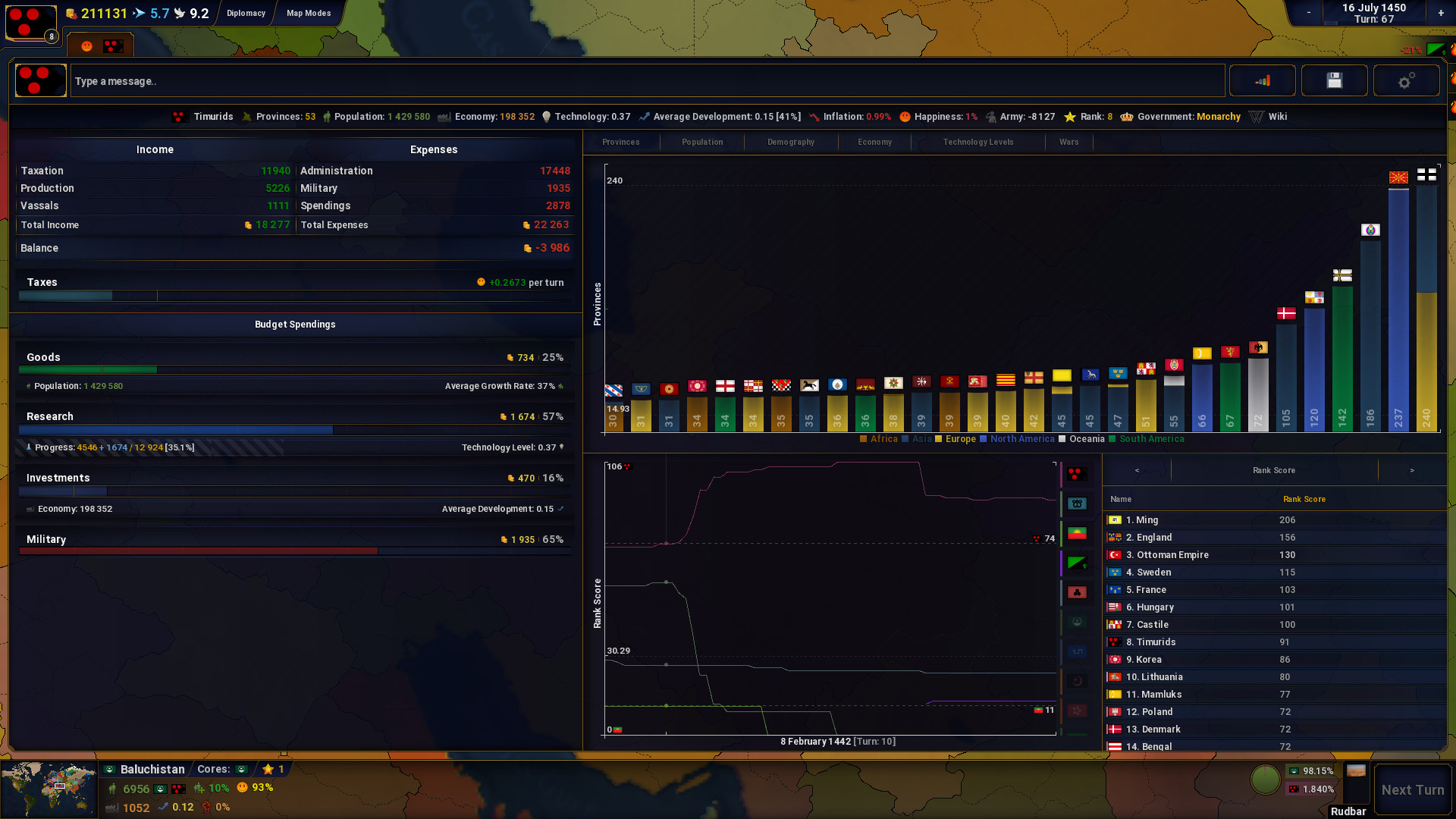This screenshot has height=819, width=1456.
Task: Increase game speed with the plus button
Action: pyautogui.click(x=1441, y=13)
